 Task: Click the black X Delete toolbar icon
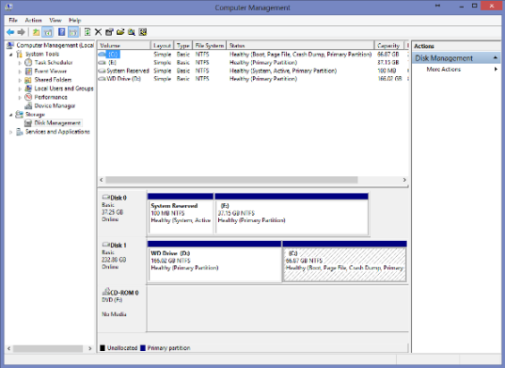coord(98,32)
